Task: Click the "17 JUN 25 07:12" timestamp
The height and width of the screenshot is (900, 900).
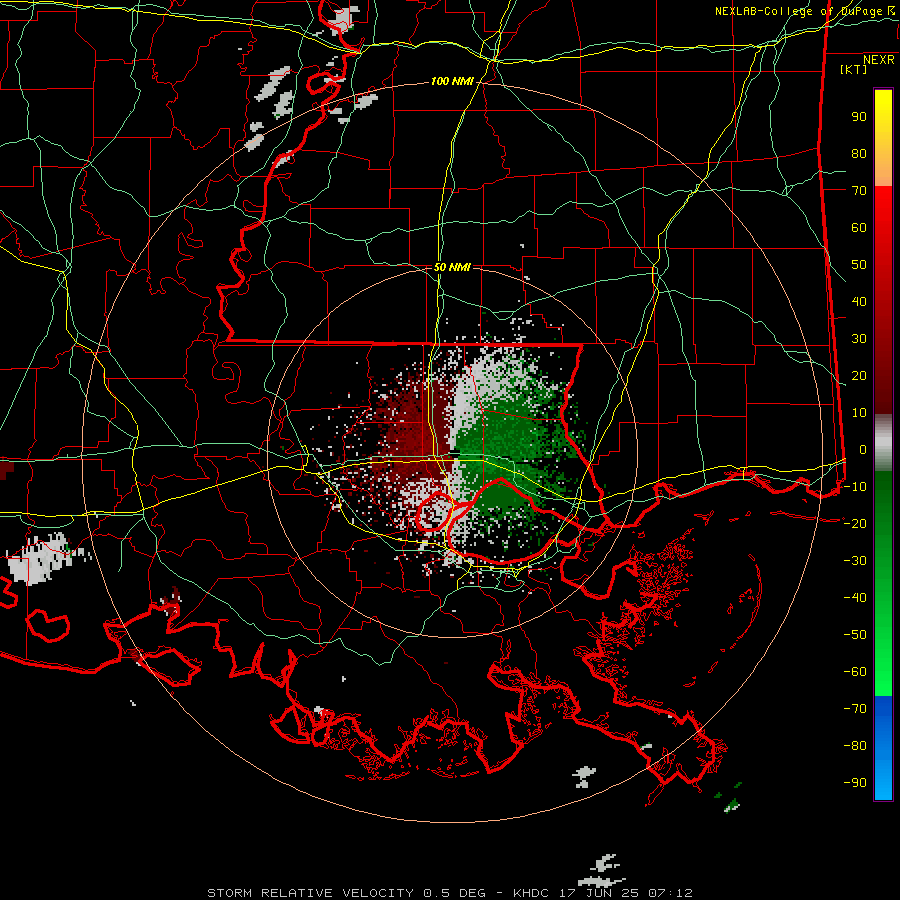Action: pos(626,893)
